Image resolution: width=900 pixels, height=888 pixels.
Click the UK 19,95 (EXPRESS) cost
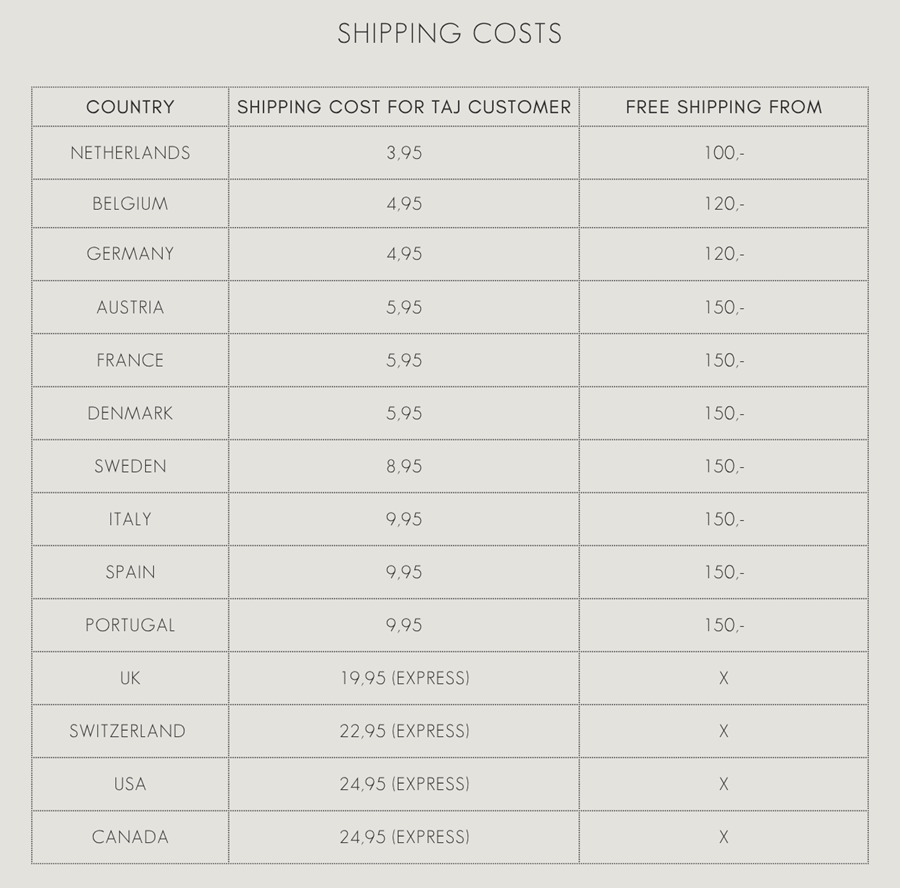[x=404, y=678]
